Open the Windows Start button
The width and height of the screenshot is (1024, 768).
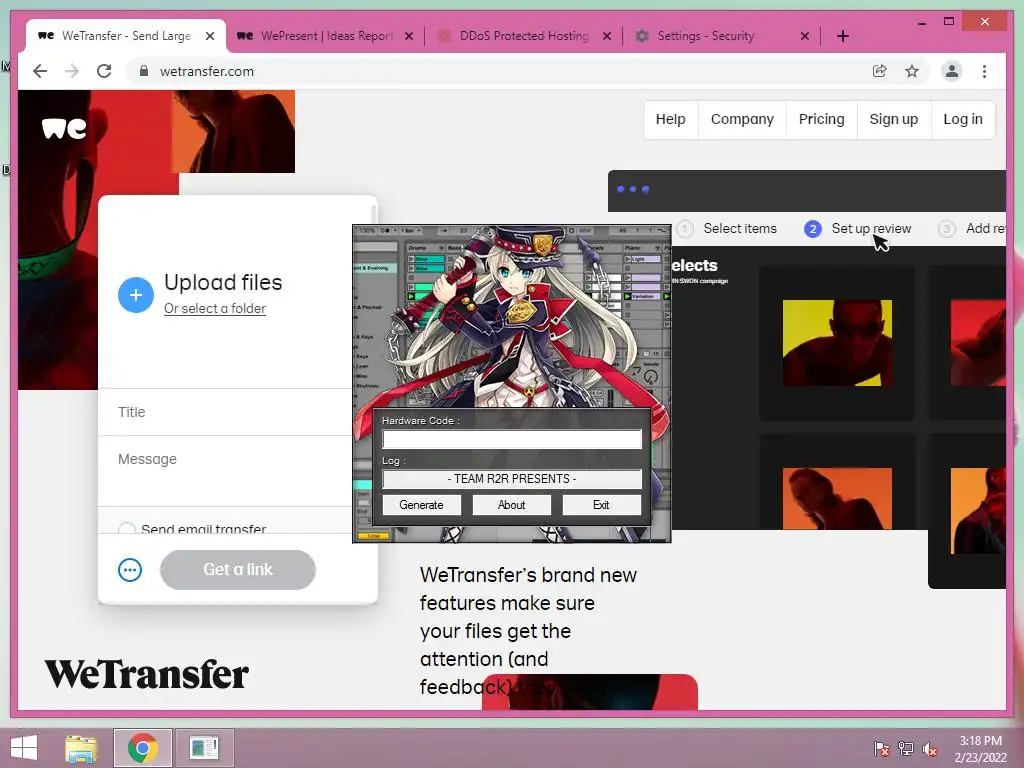click(24, 748)
